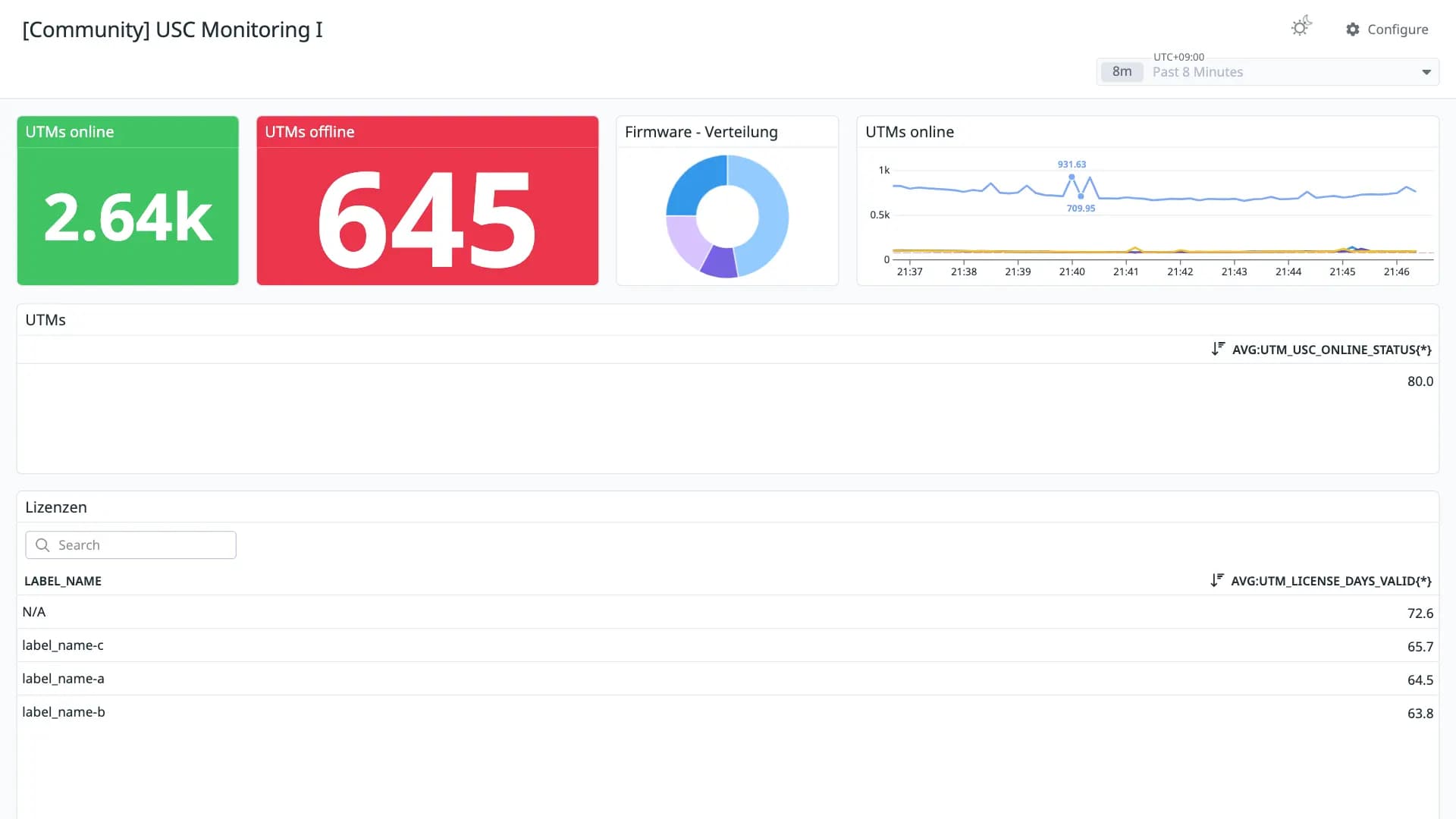Image resolution: width=1456 pixels, height=819 pixels.
Task: Select the label_name-b row
Action: 728,712
